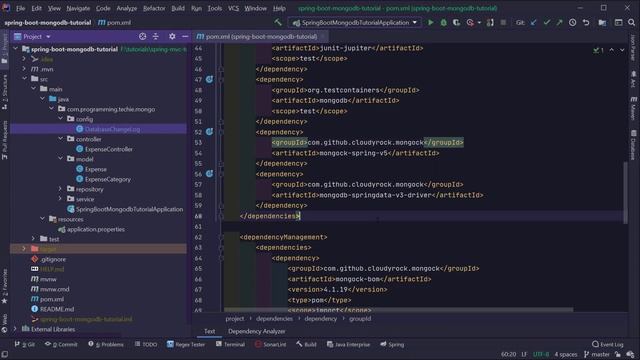640x360 pixels.
Task: Click the Build Project hammer icon
Action: point(278,22)
